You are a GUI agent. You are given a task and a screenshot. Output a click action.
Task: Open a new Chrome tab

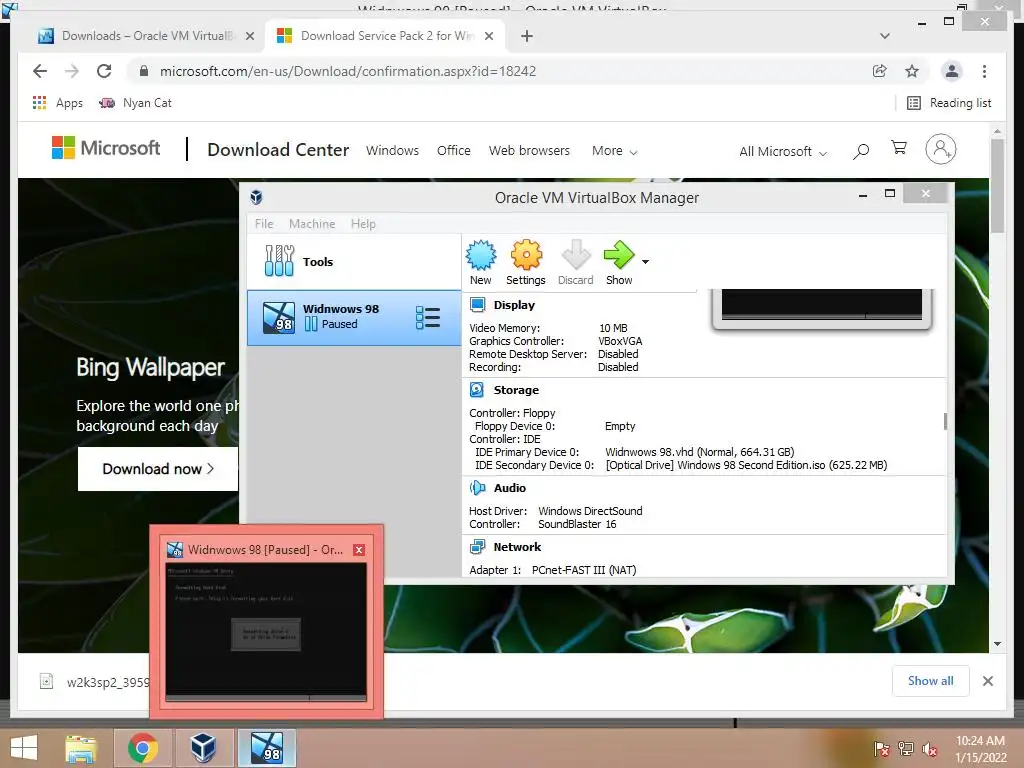coord(527,36)
